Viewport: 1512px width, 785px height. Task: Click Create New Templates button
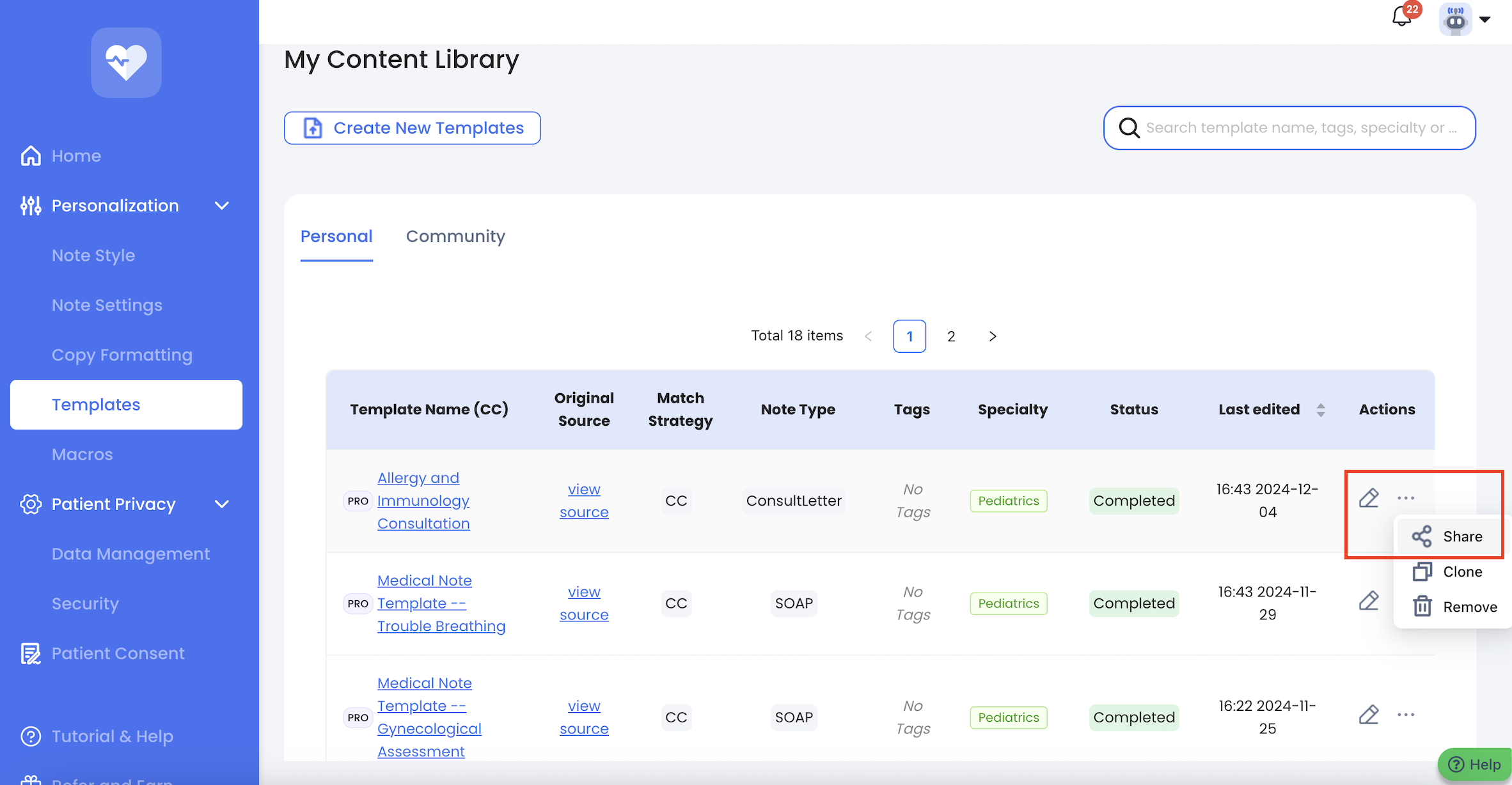click(x=413, y=128)
